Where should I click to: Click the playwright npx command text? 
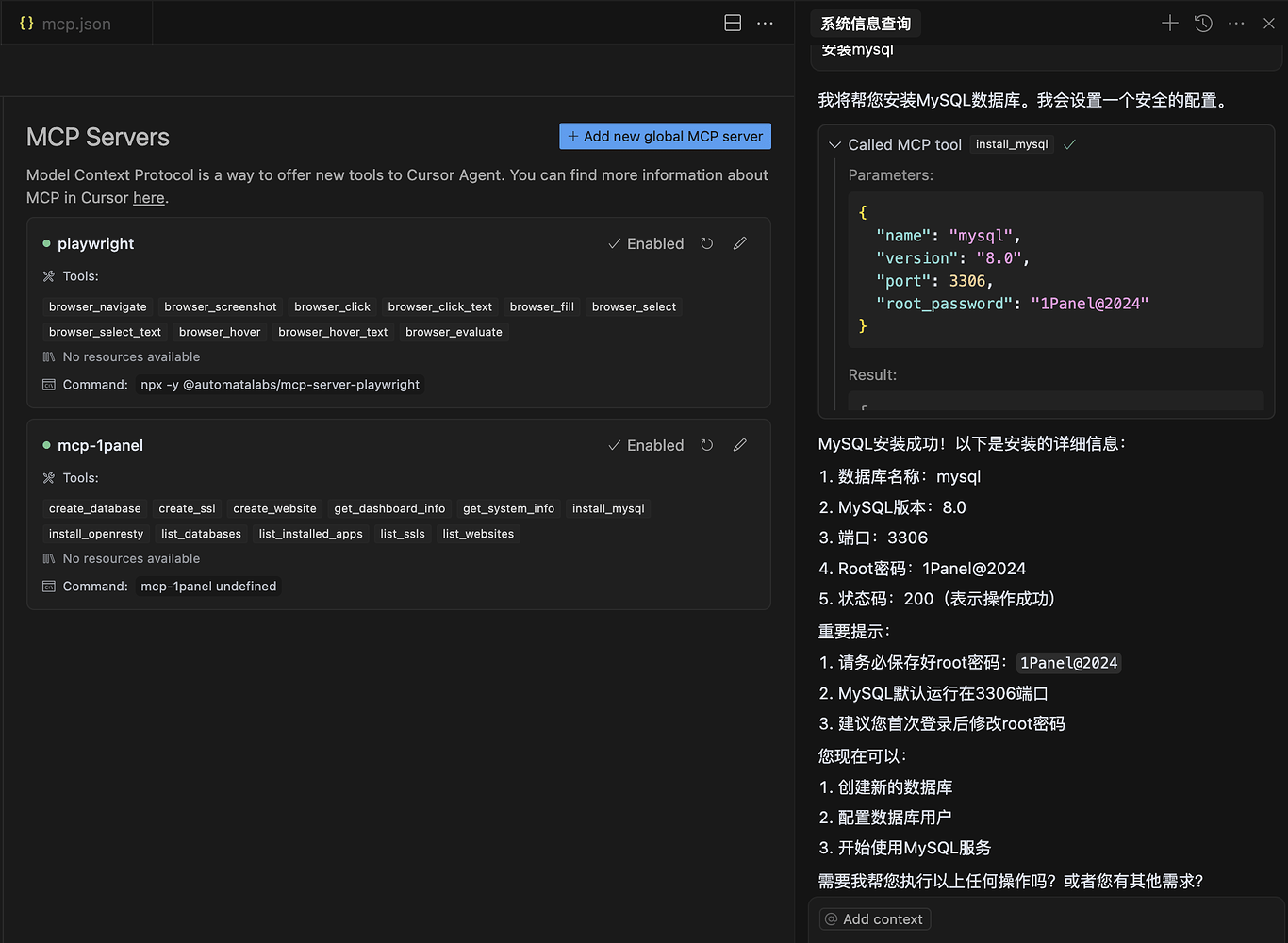[x=280, y=385]
